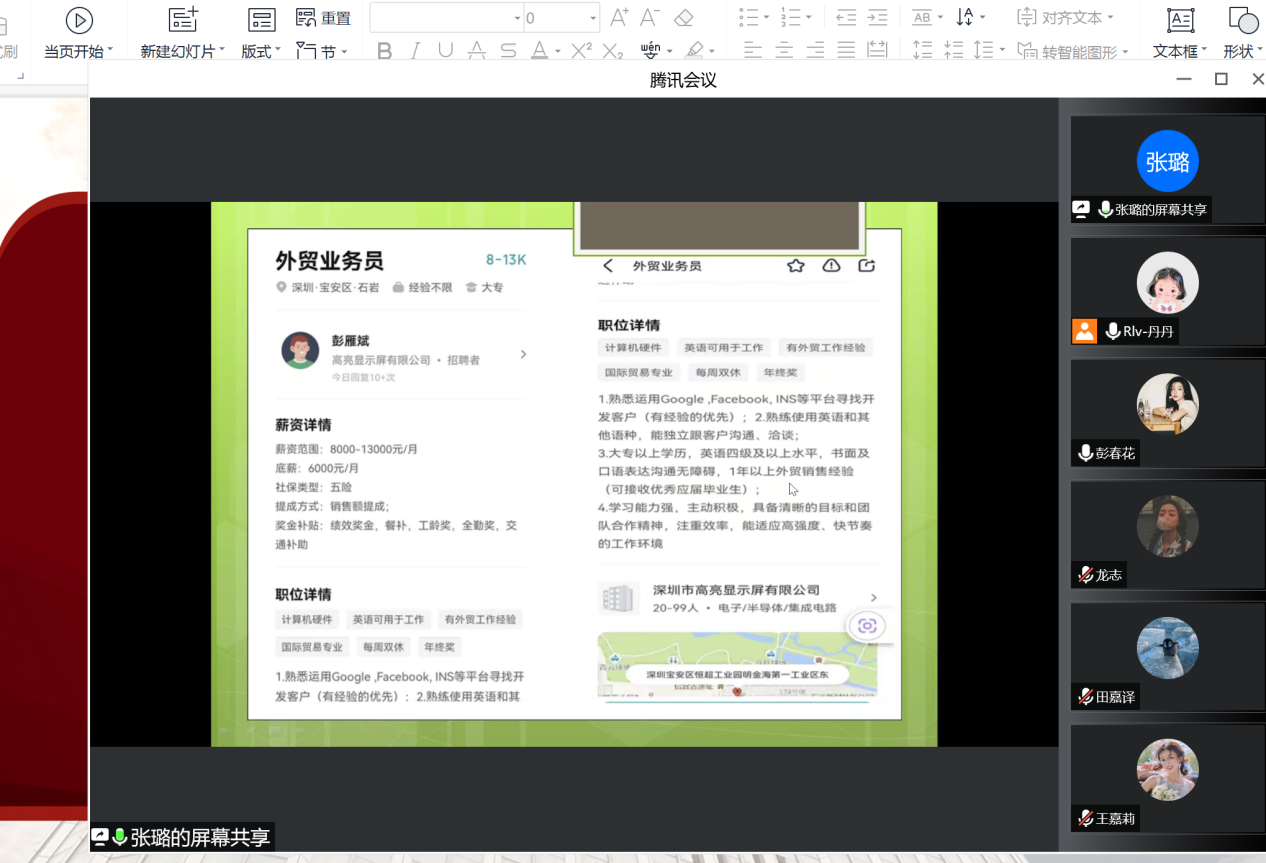The width and height of the screenshot is (1266, 863).
Task: Open the phonetic guide (wén) tool
Action: tap(650, 50)
